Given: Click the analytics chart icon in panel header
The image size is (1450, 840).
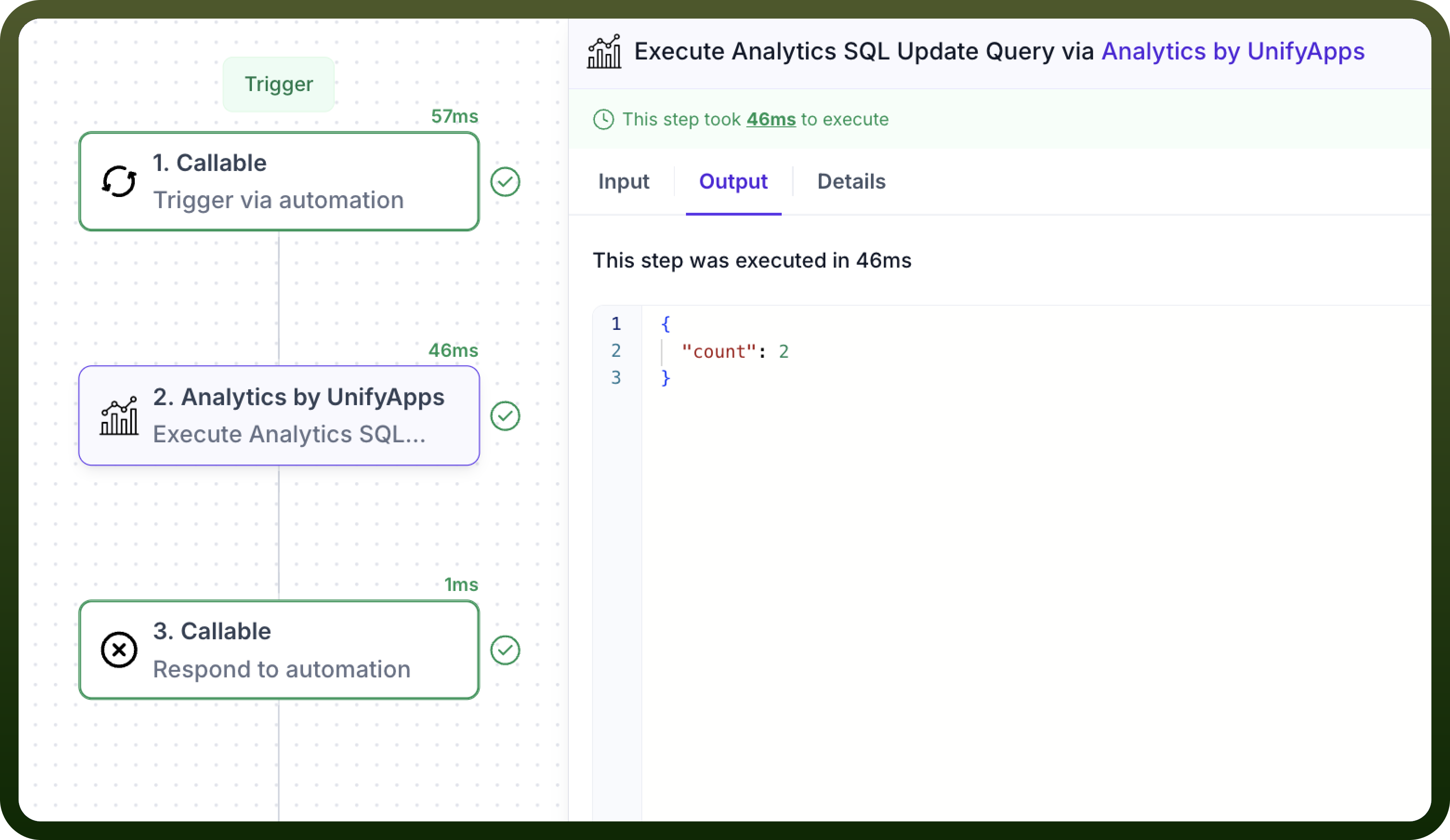Looking at the screenshot, I should (x=604, y=51).
